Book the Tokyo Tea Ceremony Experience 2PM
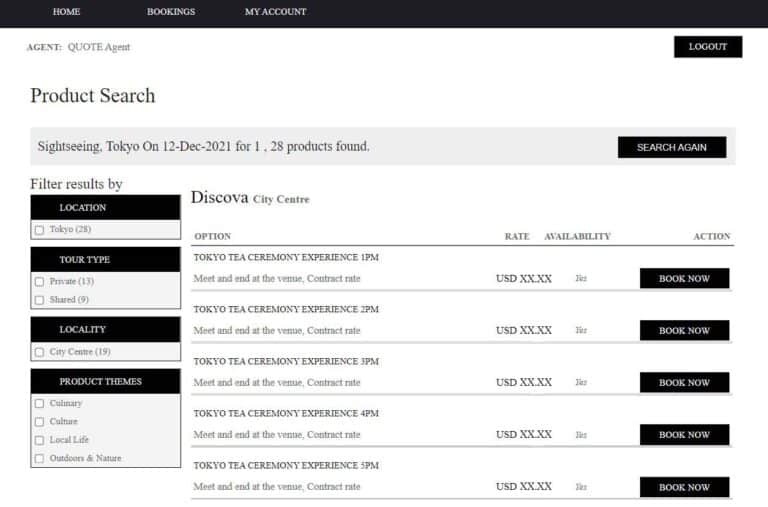768x507 pixels. (x=684, y=330)
